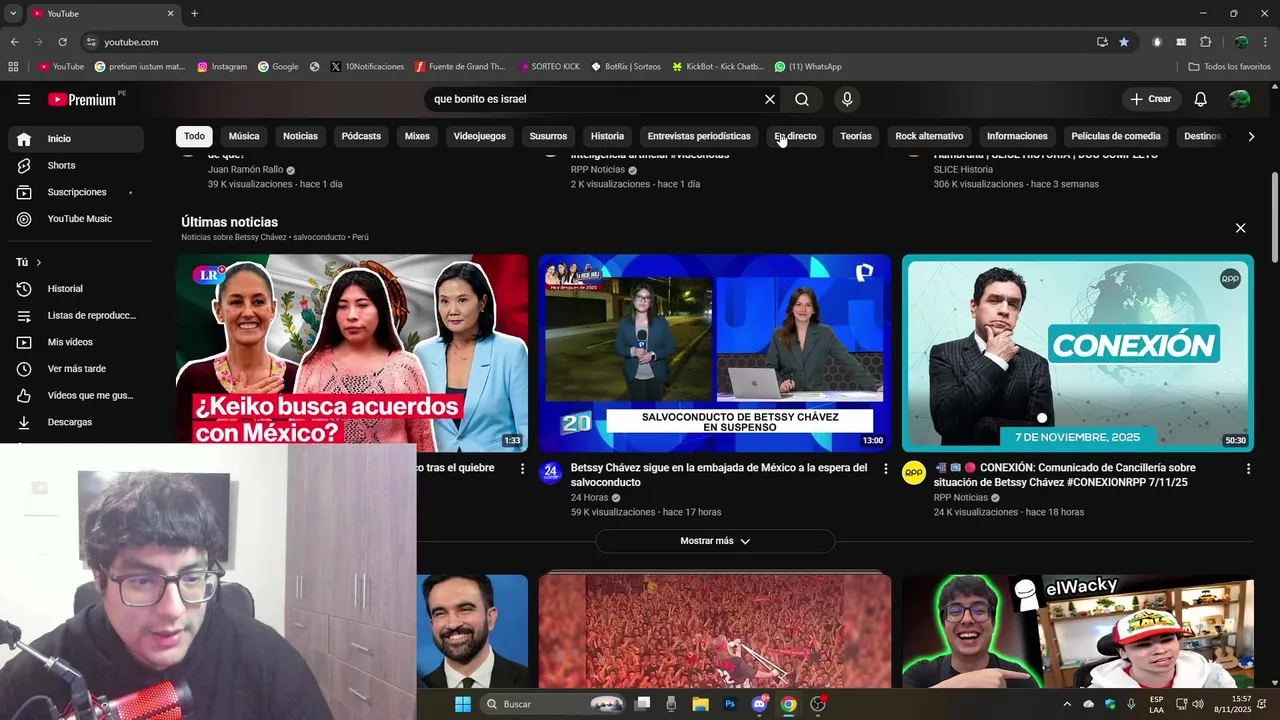The height and width of the screenshot is (720, 1280).
Task: Reload the page in Chrome
Action: (62, 42)
